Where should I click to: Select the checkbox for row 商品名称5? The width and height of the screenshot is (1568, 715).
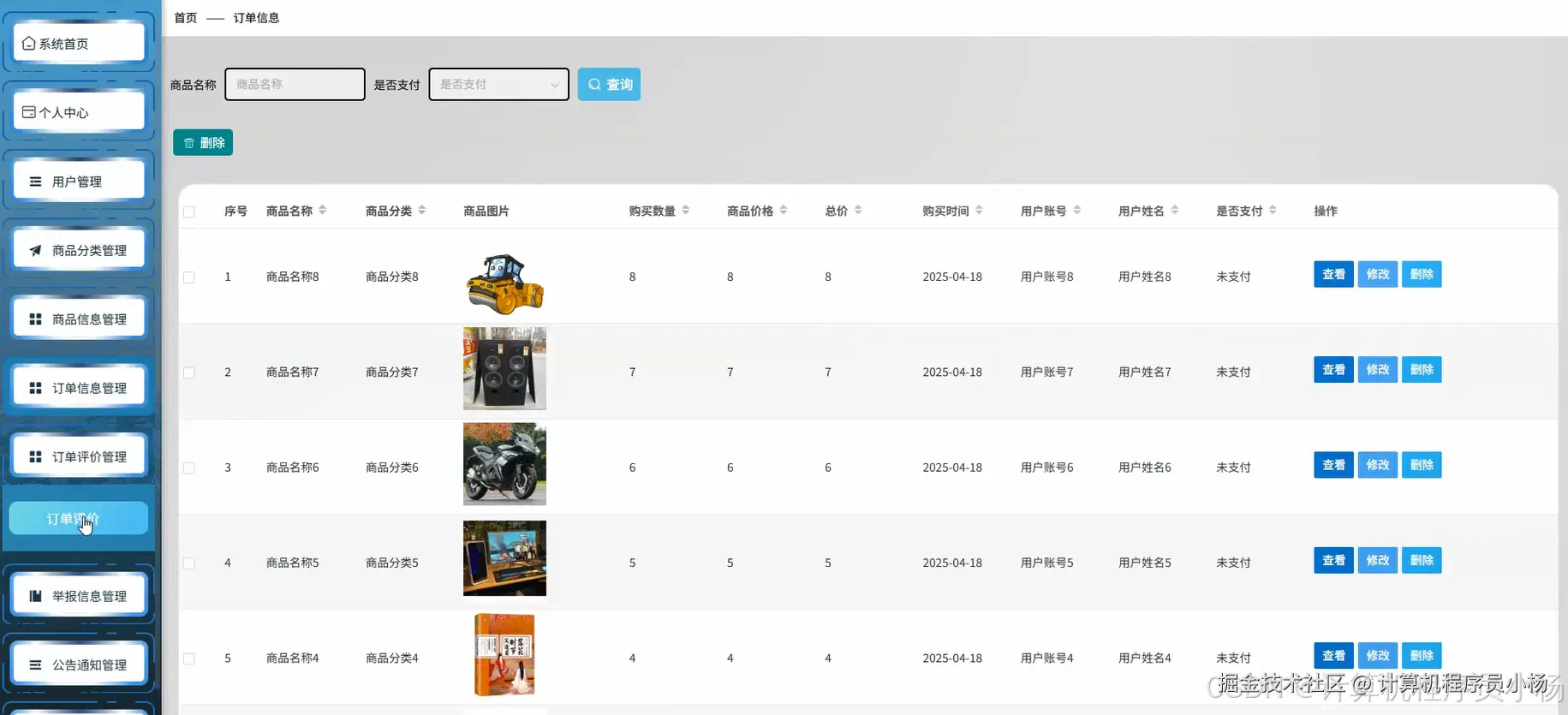point(189,563)
